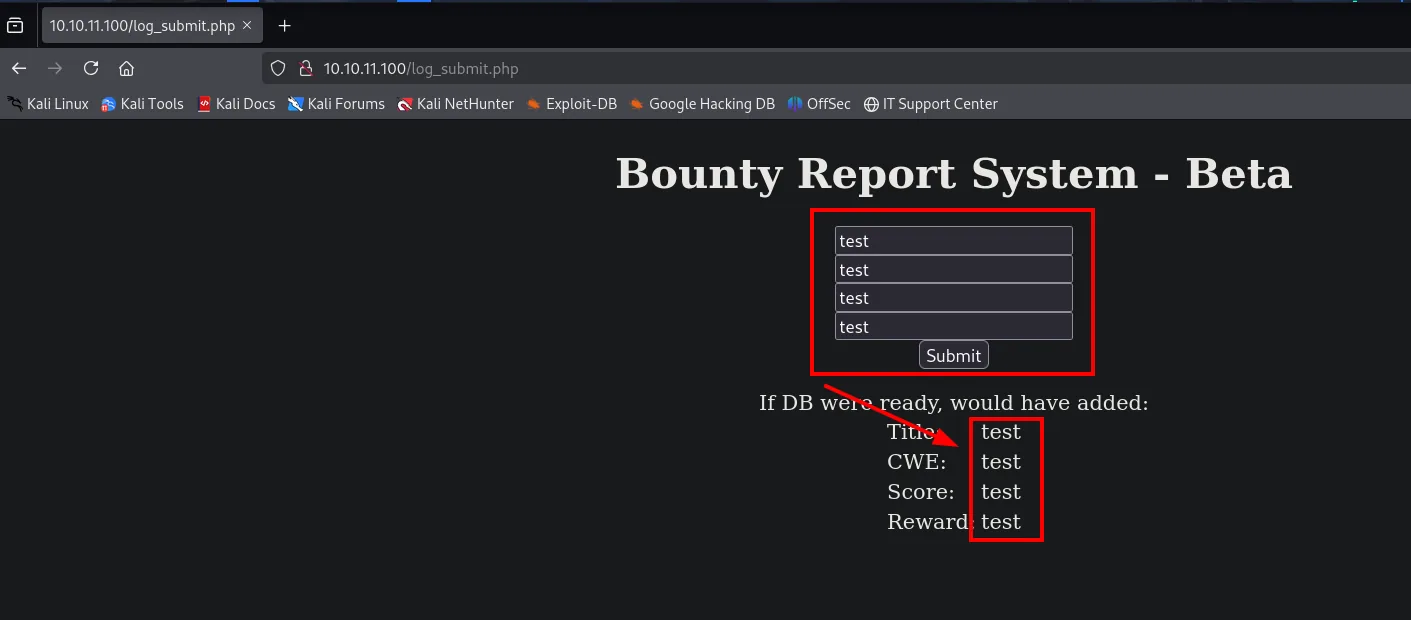Close the log_submit.php tab
1411x620 pixels.
coord(247,25)
